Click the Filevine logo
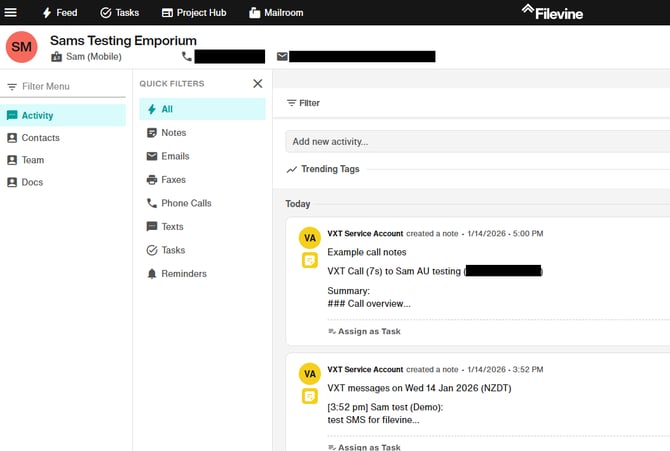670x451 pixels. coord(551,12)
